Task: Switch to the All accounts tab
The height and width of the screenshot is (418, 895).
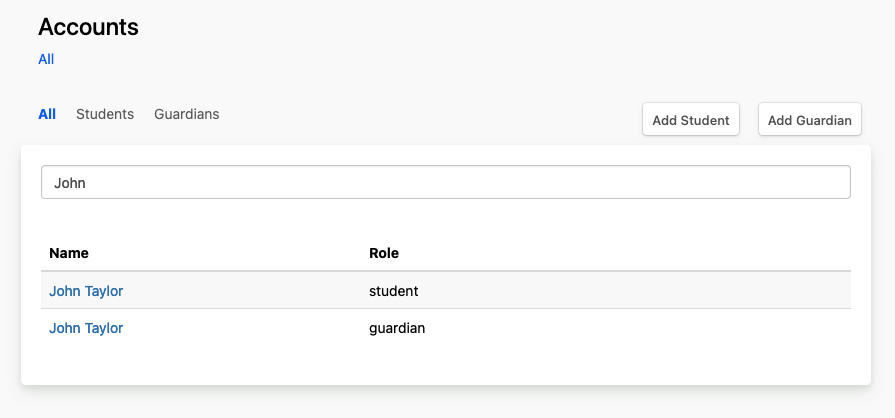Action: click(x=47, y=114)
